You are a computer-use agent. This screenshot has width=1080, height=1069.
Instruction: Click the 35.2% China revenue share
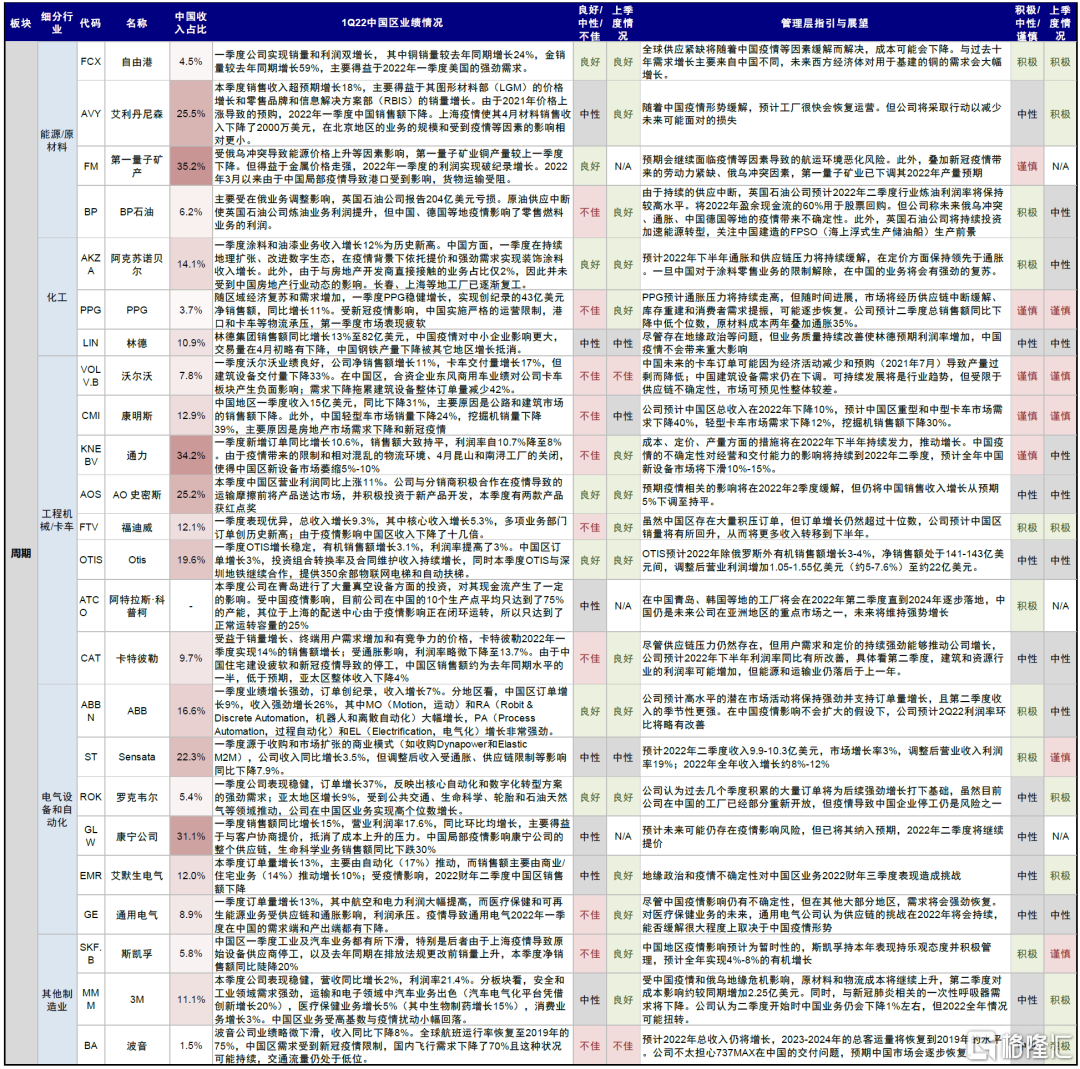tap(191, 166)
